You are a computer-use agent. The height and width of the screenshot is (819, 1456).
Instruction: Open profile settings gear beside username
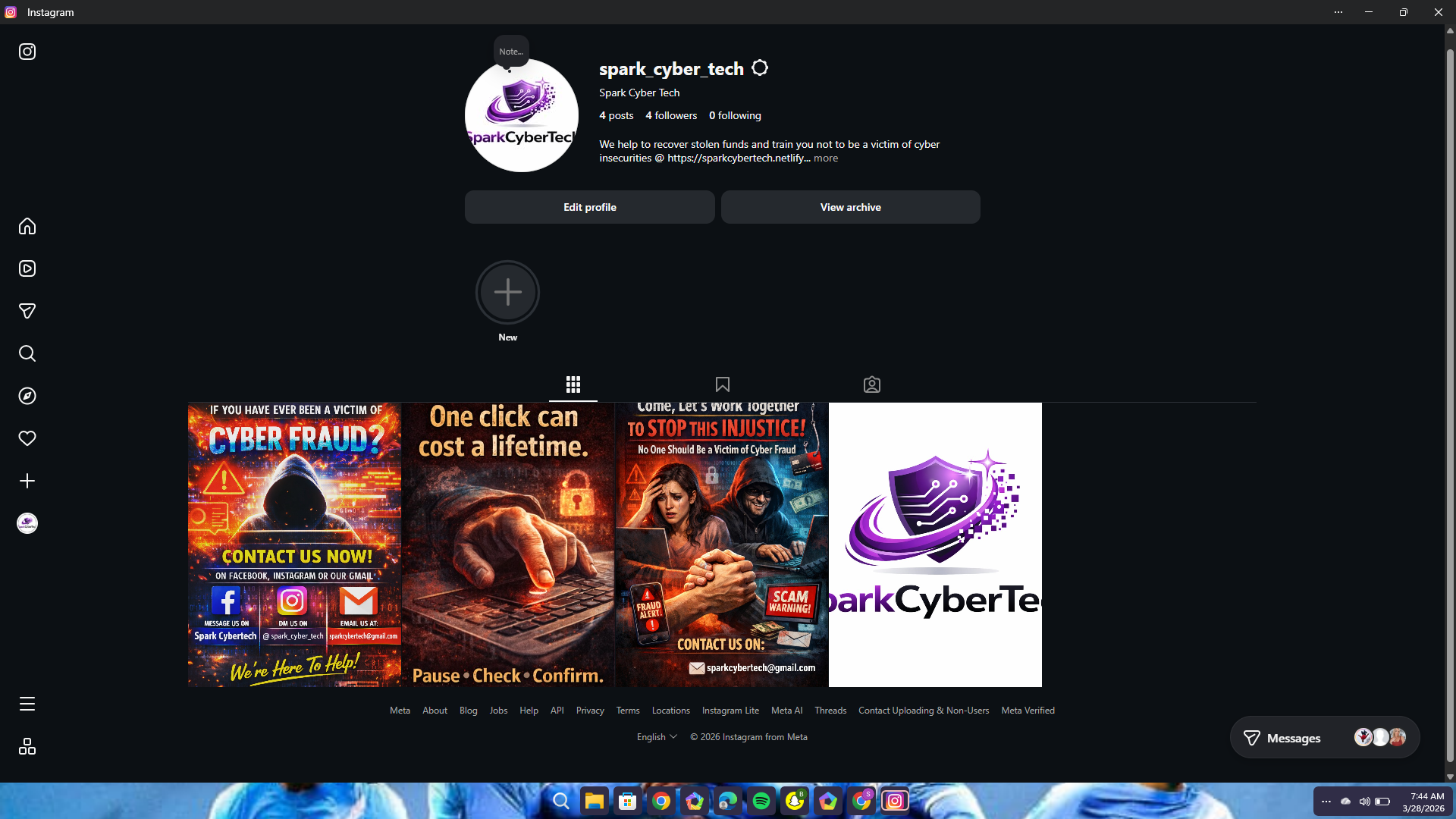[760, 68]
